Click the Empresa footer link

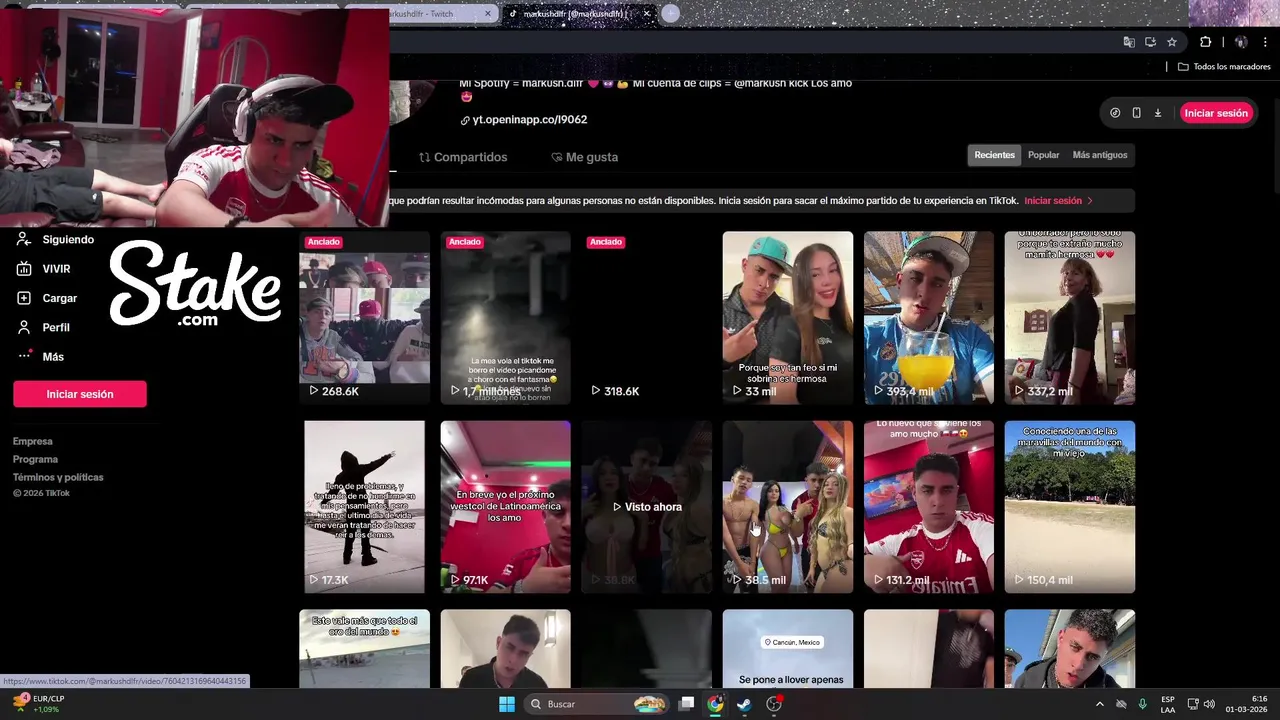(x=33, y=441)
